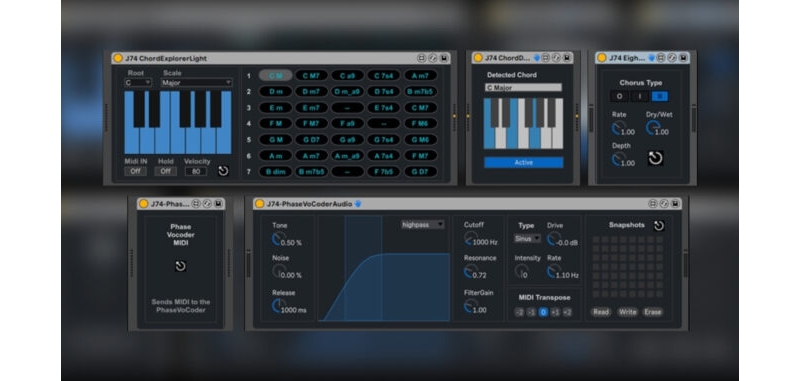
Task: Click the Detected Chord field showing C Major
Action: (523, 88)
